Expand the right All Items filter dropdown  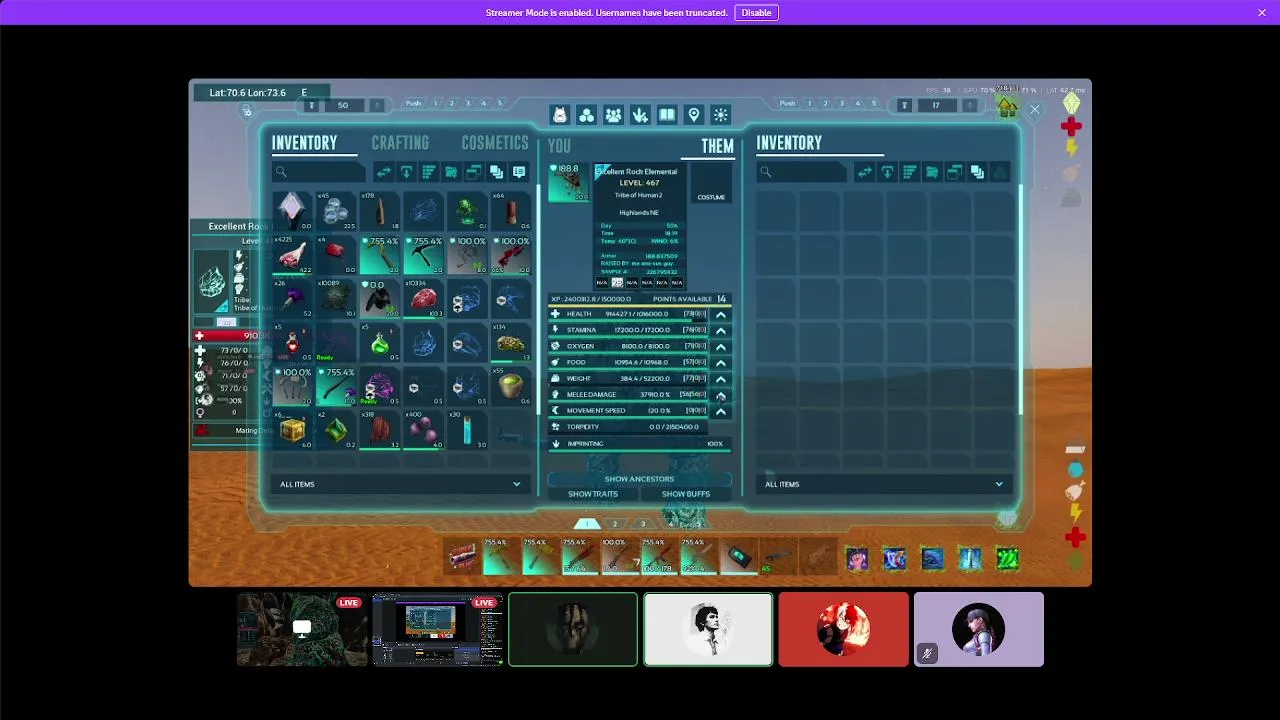tap(883, 484)
